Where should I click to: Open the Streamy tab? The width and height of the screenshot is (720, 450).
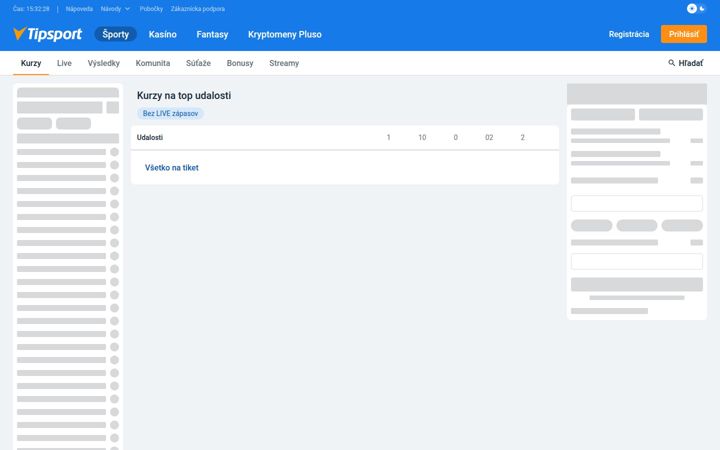pos(284,63)
